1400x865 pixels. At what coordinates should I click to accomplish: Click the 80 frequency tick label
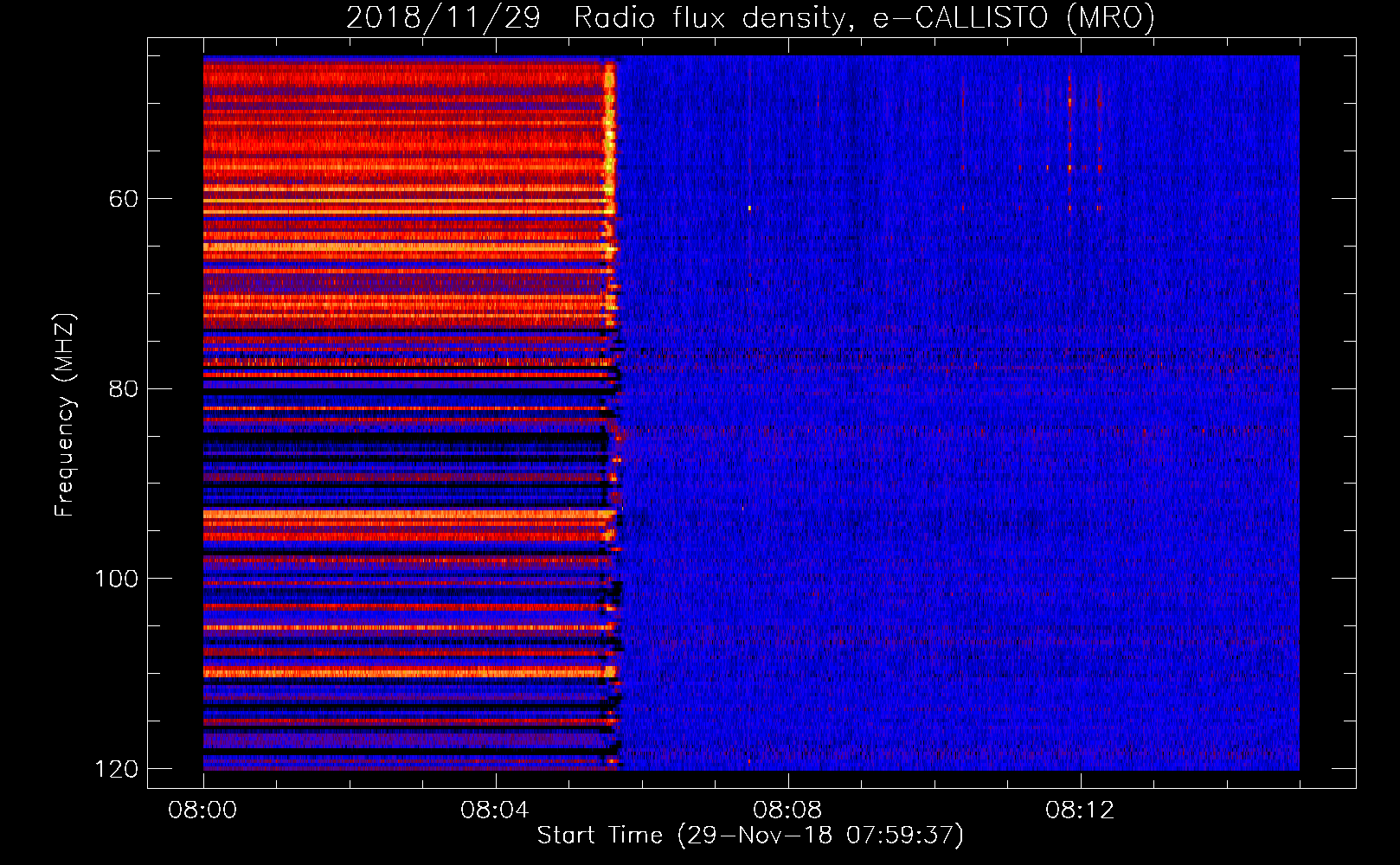coord(124,388)
